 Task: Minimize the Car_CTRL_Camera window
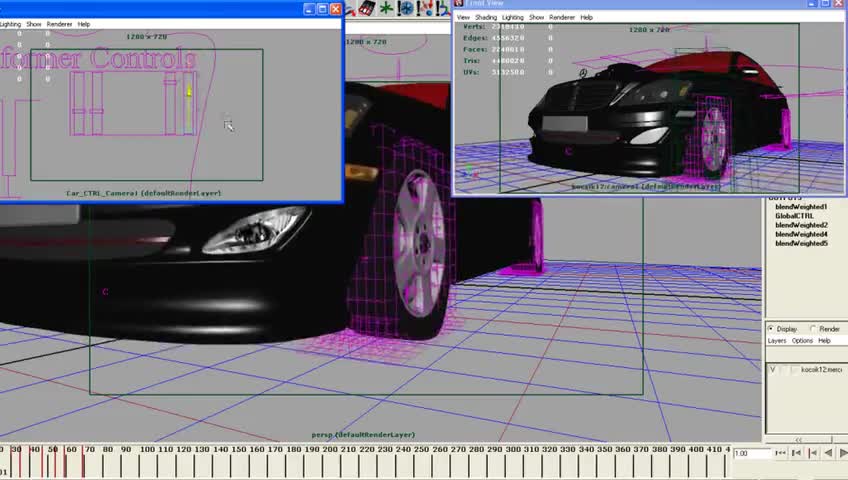click(309, 9)
